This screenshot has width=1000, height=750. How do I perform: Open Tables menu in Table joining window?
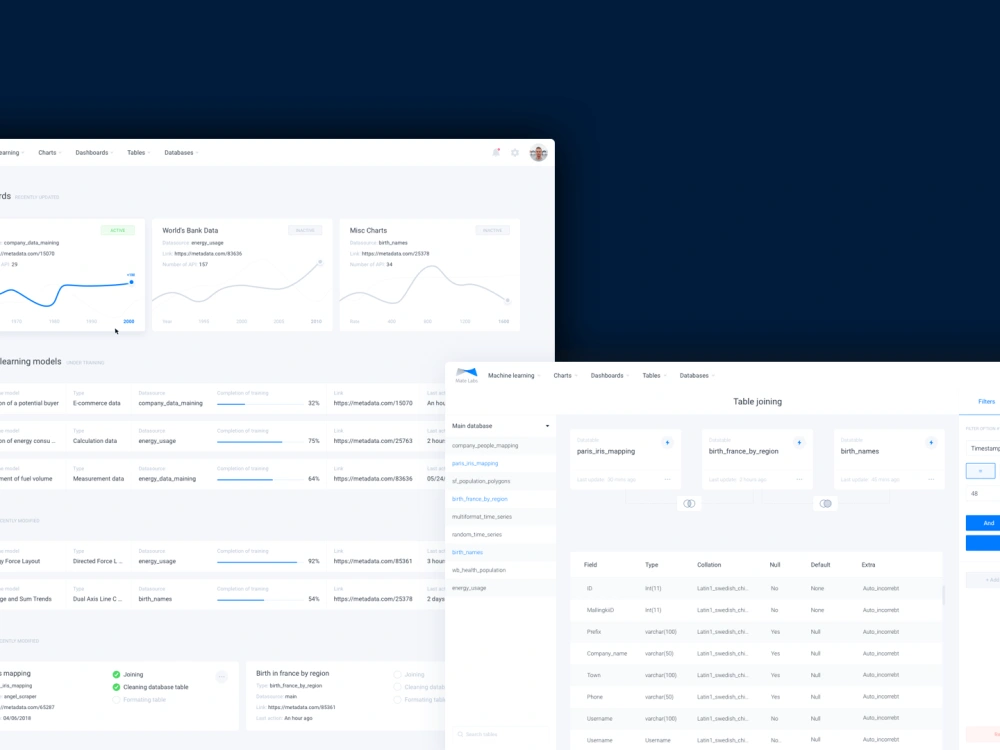point(654,376)
